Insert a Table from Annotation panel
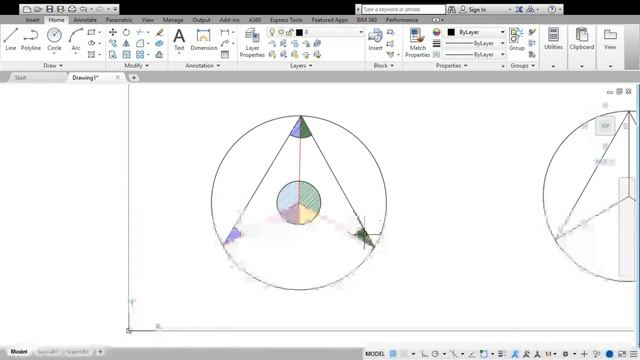 point(225,54)
